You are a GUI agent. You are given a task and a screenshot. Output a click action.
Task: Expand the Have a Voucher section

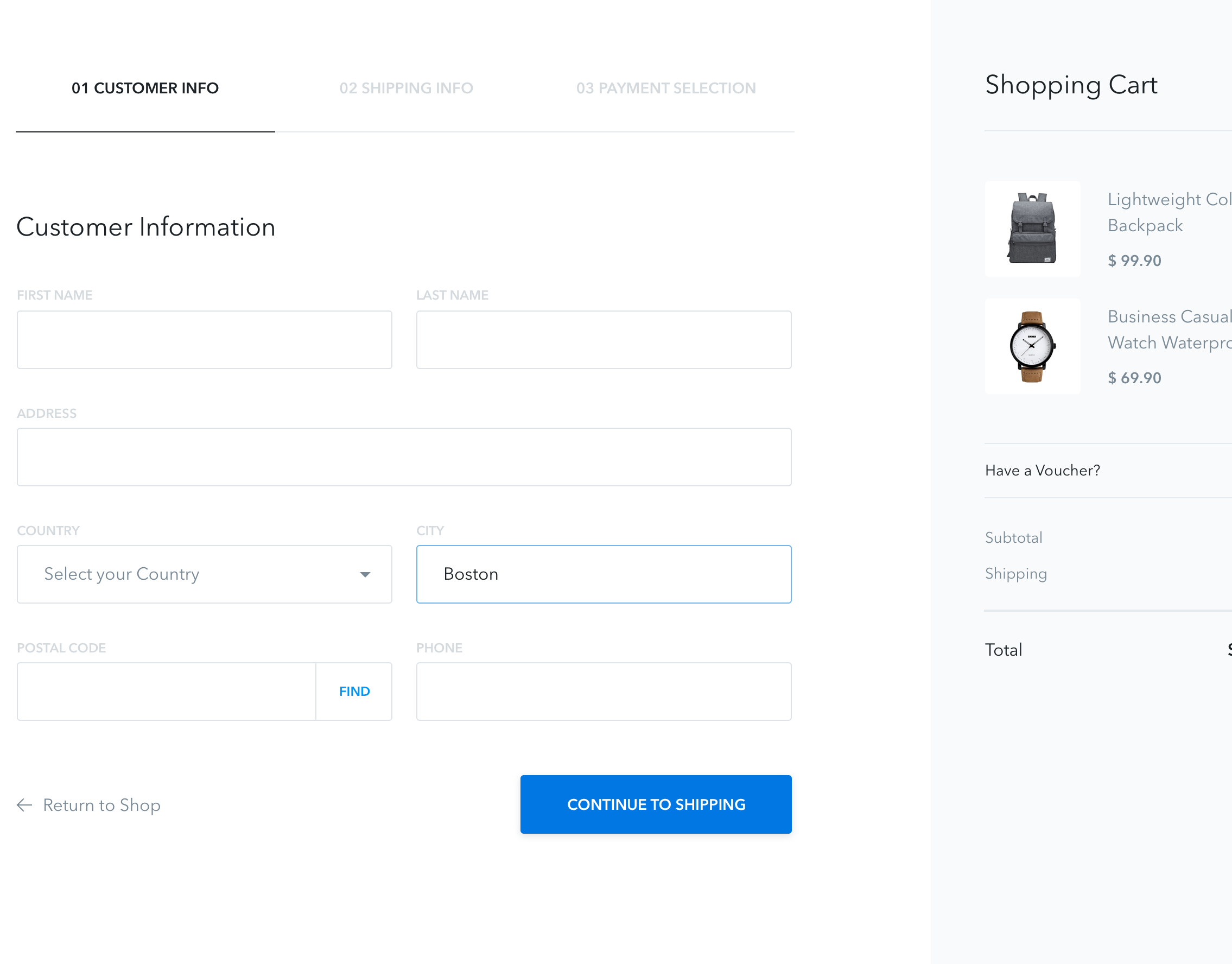click(1043, 470)
